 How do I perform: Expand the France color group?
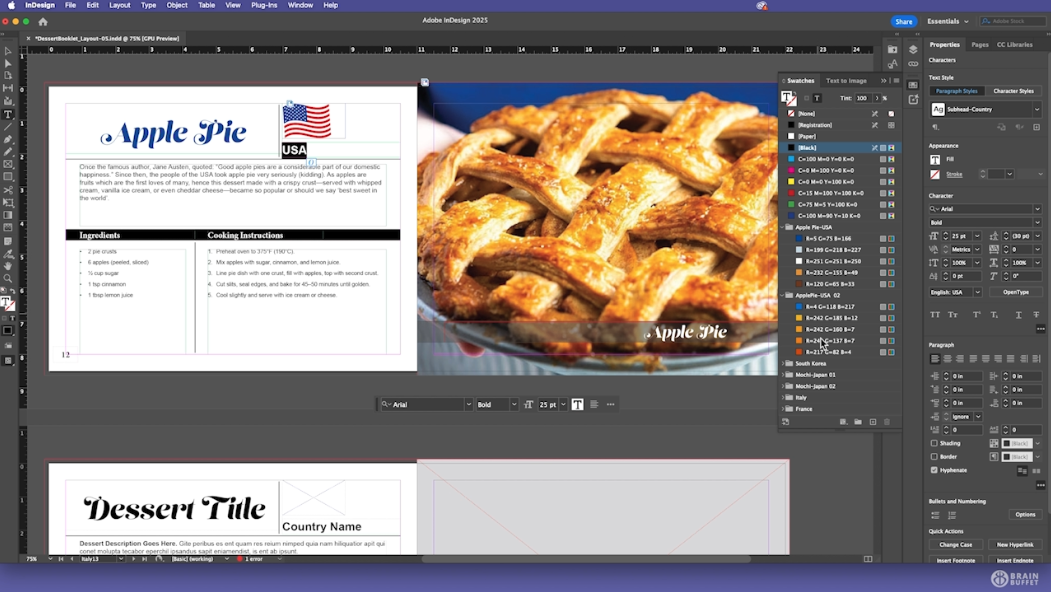pyautogui.click(x=782, y=409)
